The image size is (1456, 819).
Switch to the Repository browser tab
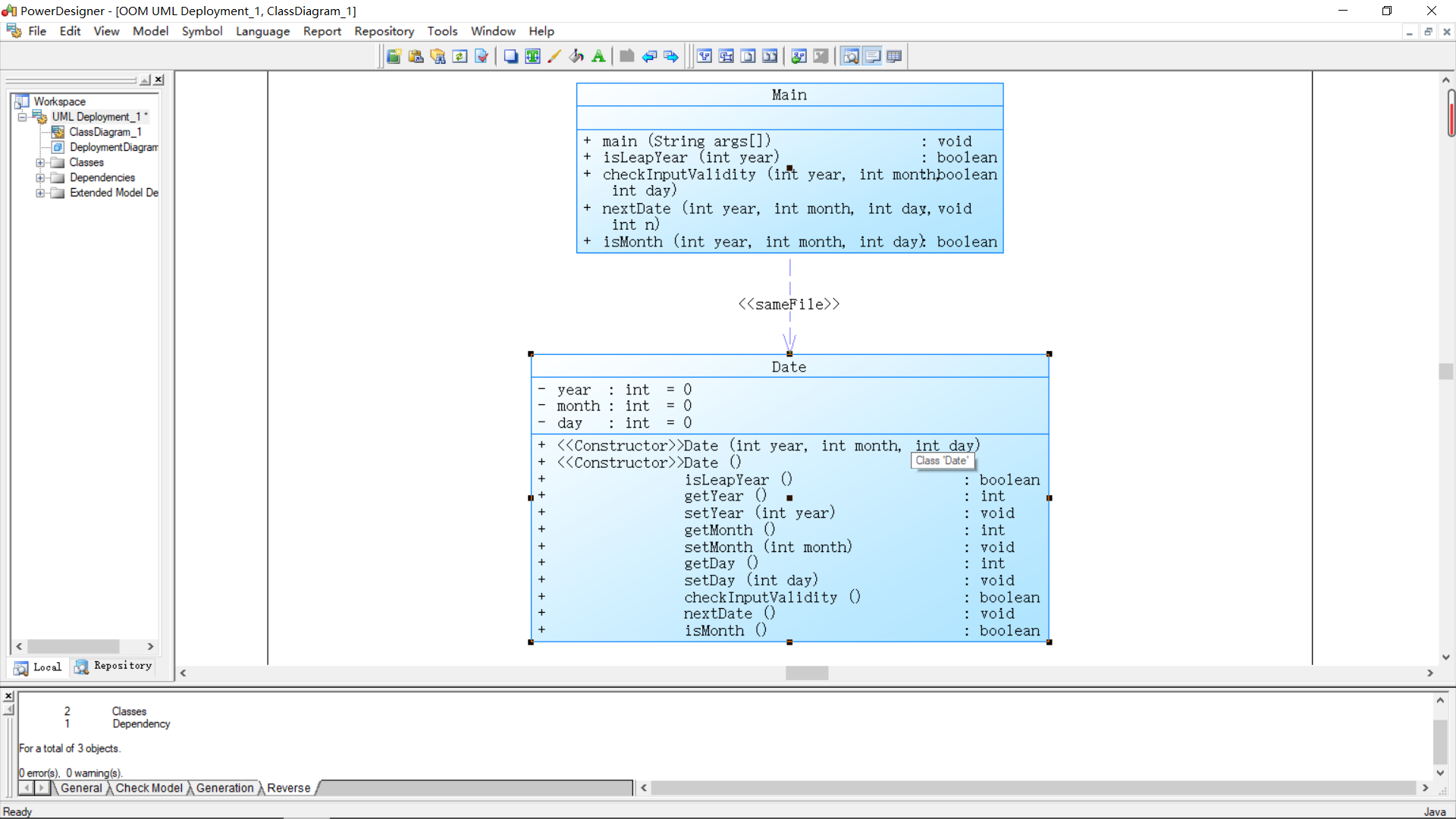click(x=113, y=666)
